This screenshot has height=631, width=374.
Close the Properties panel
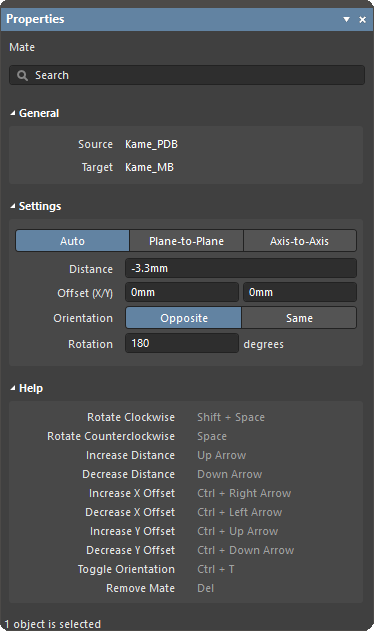[362, 19]
